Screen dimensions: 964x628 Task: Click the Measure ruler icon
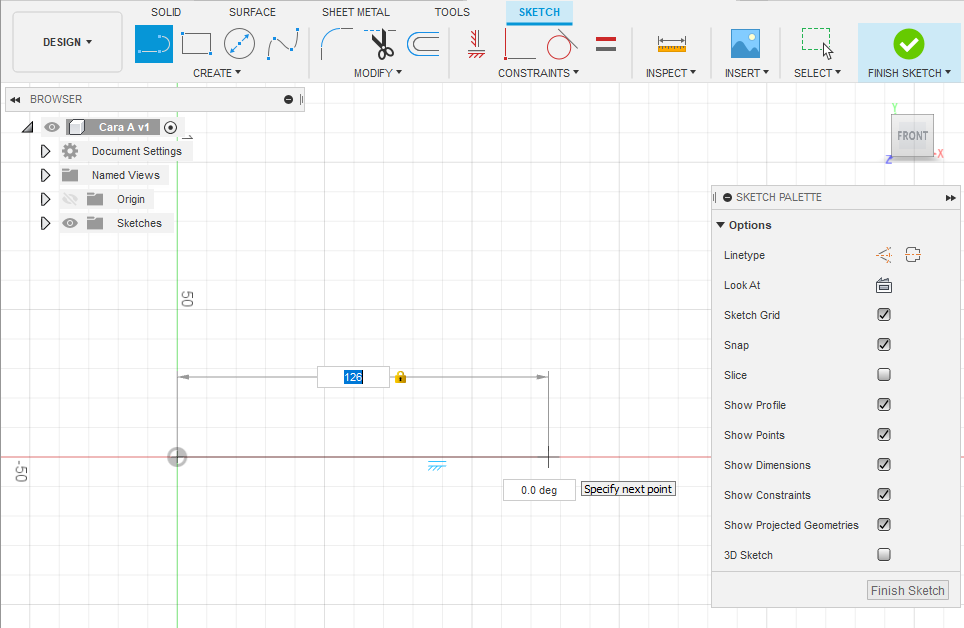point(671,44)
